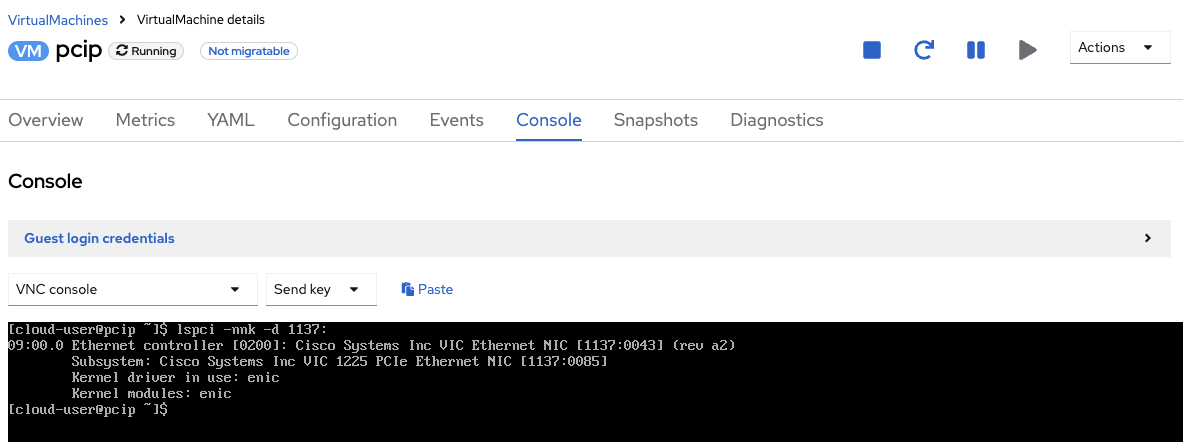Stop the virtual machine

click(x=872, y=50)
